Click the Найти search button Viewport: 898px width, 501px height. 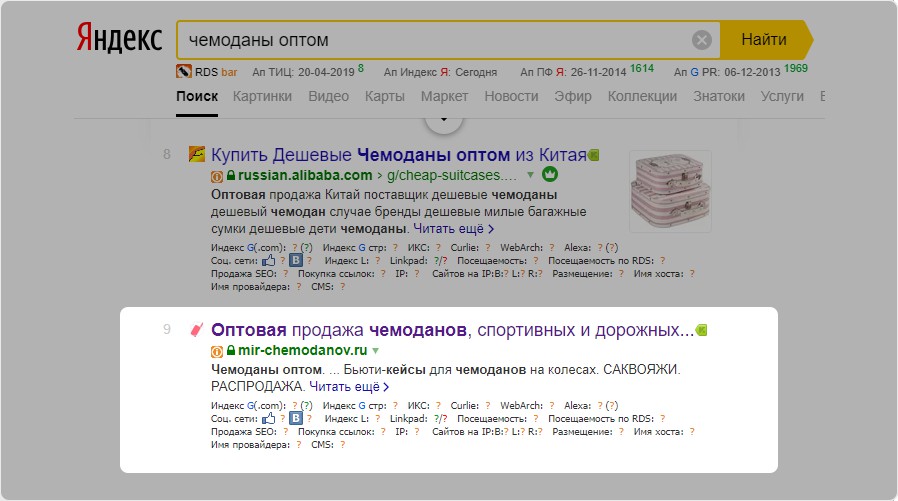tap(765, 40)
